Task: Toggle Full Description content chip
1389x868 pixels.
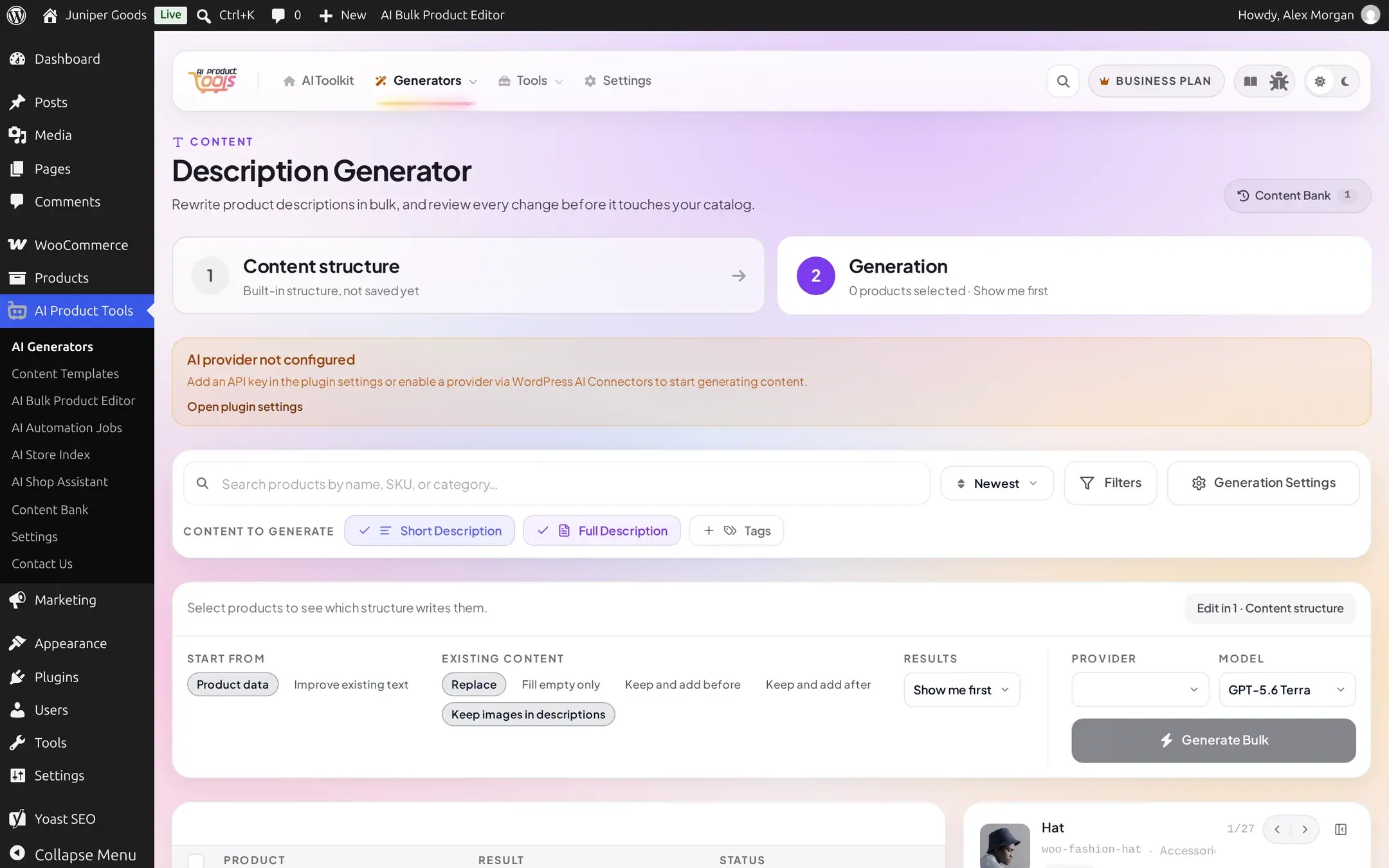Action: (x=602, y=530)
